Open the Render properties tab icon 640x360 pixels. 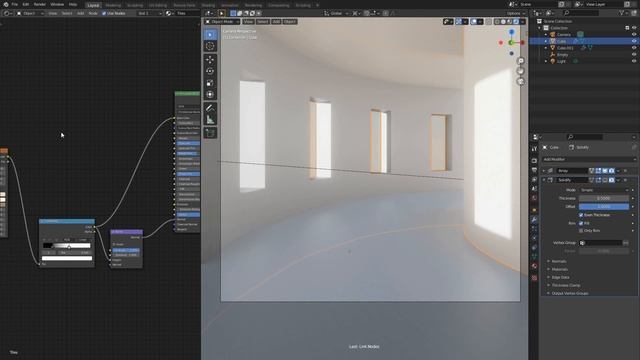(534, 160)
